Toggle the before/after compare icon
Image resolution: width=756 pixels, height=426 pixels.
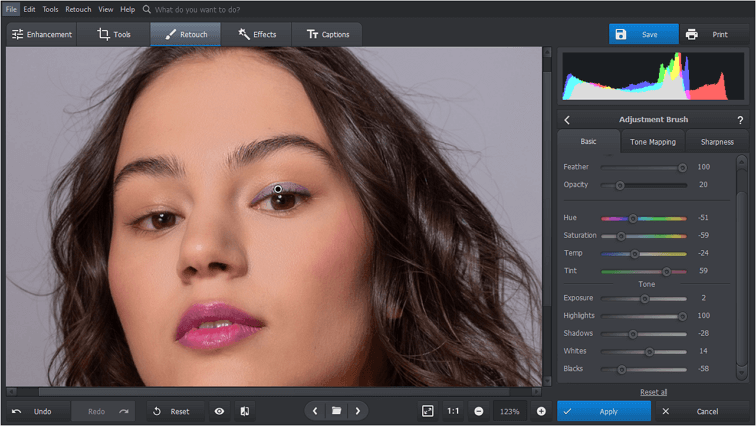245,411
